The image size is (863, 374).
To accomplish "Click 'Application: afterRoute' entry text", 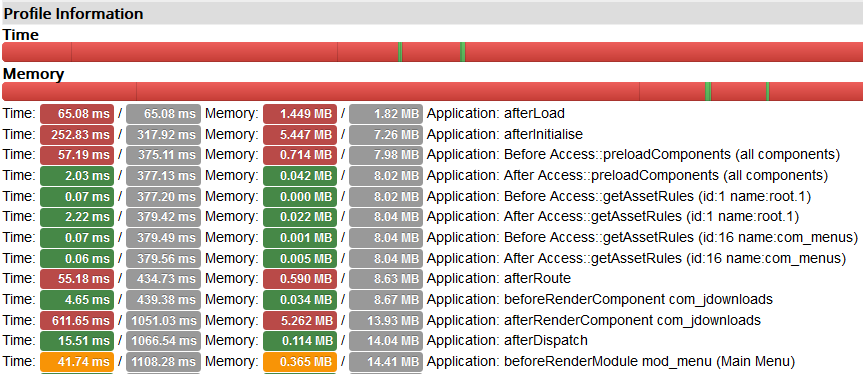I will coord(499,279).
